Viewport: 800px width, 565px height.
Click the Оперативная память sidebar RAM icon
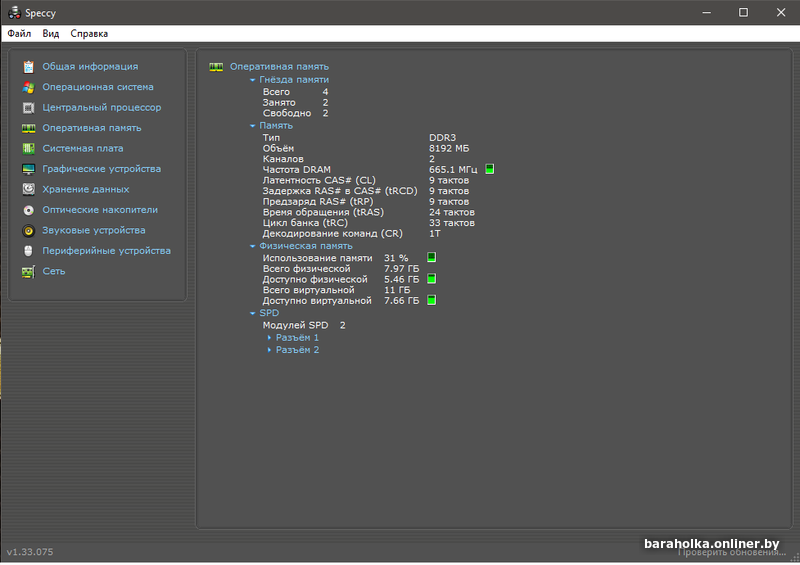coord(29,128)
